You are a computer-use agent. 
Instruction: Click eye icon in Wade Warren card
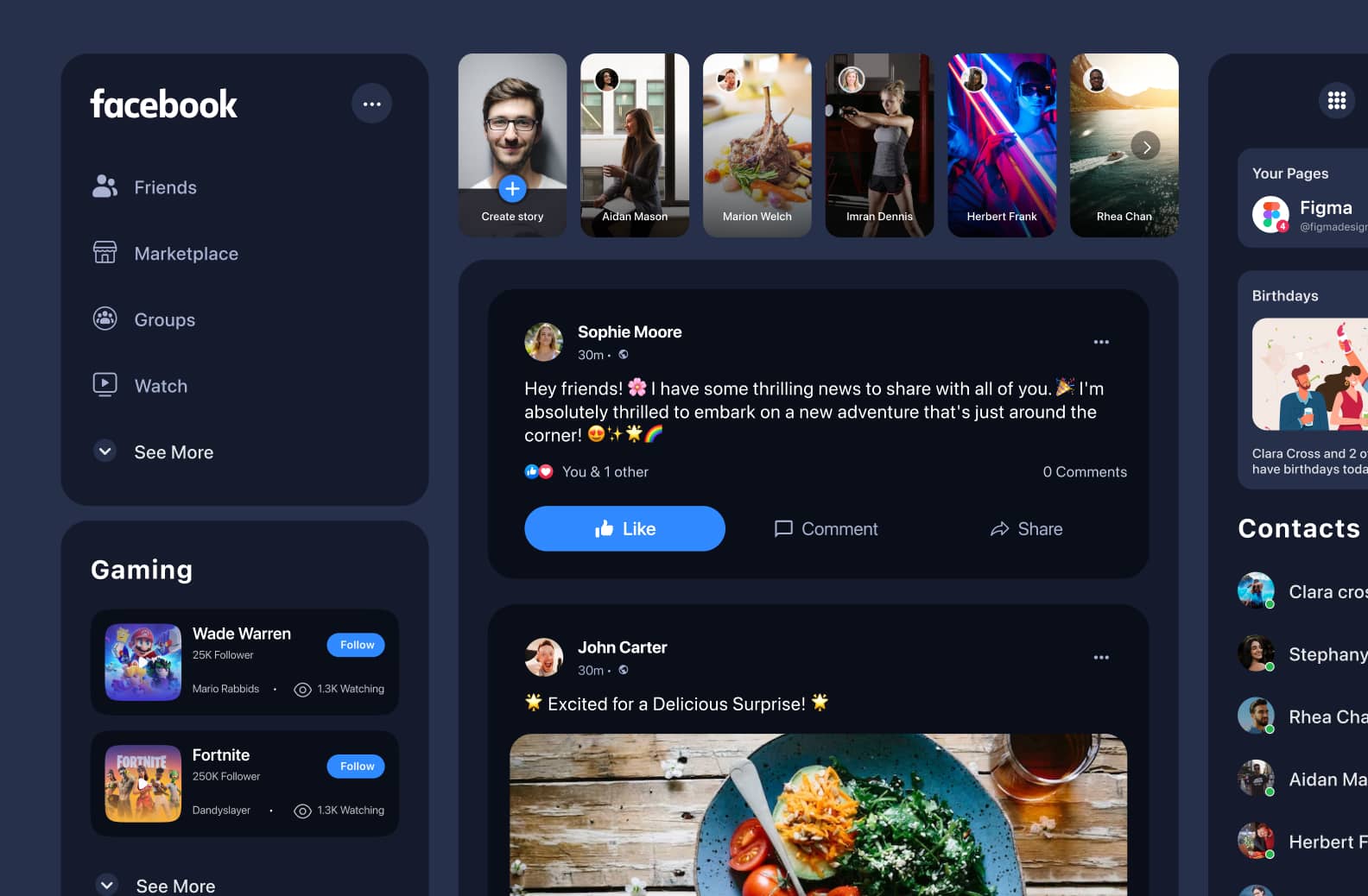click(302, 690)
